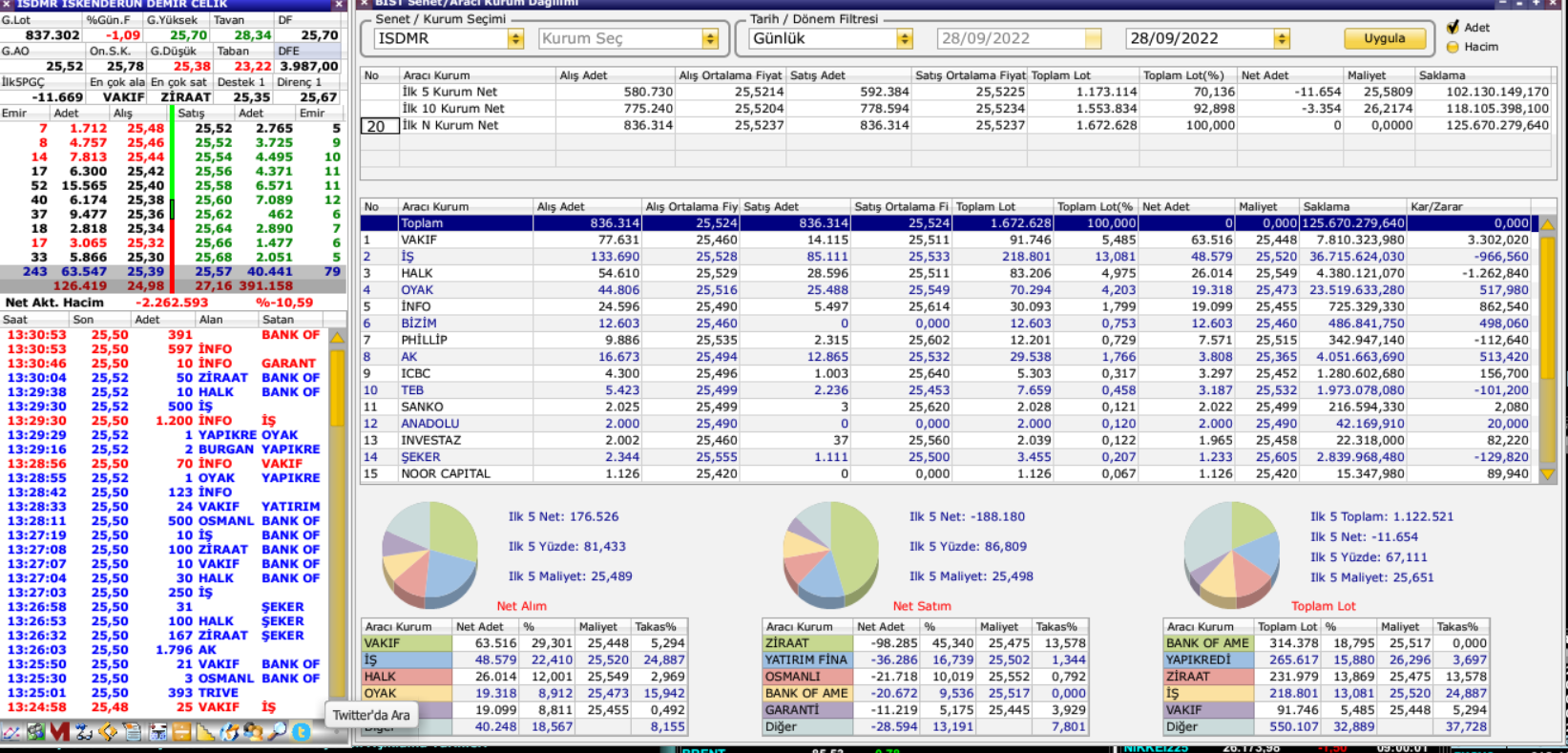Click the Tavan value 28,34
This screenshot has width=1568, height=753.
point(253,35)
